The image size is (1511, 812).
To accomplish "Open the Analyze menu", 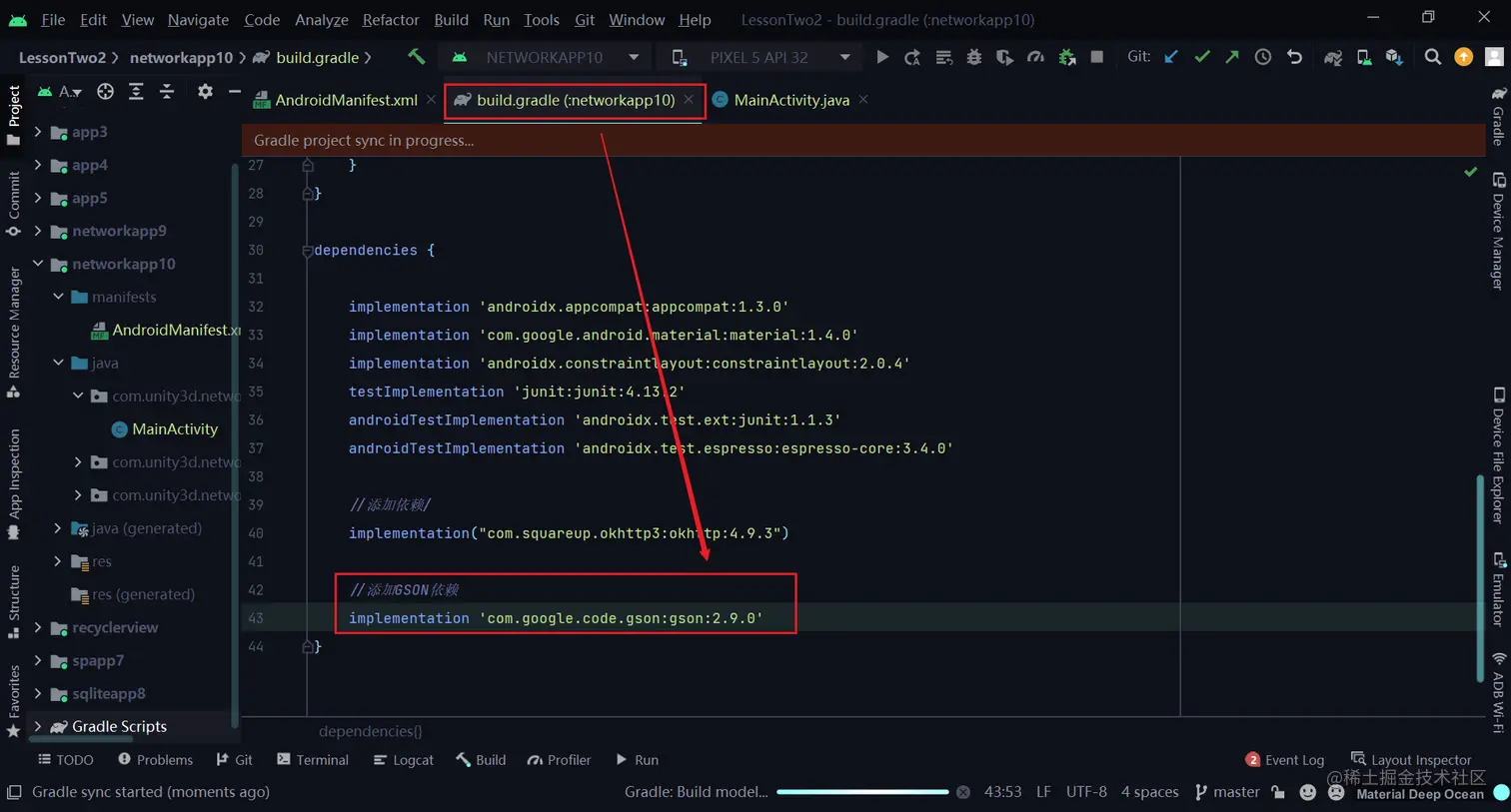I will point(322,19).
